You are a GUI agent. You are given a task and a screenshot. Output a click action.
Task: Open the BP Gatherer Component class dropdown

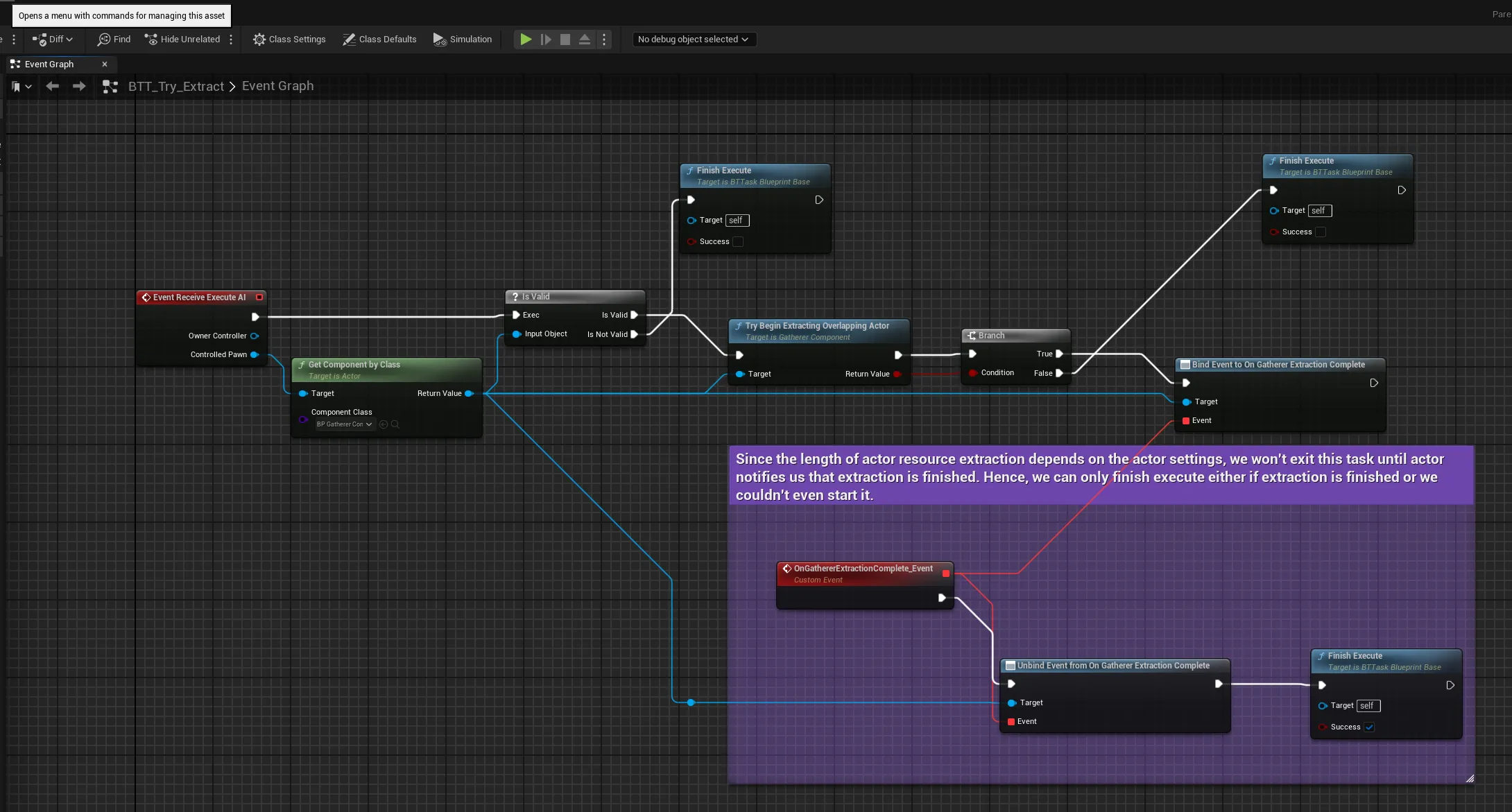345,424
